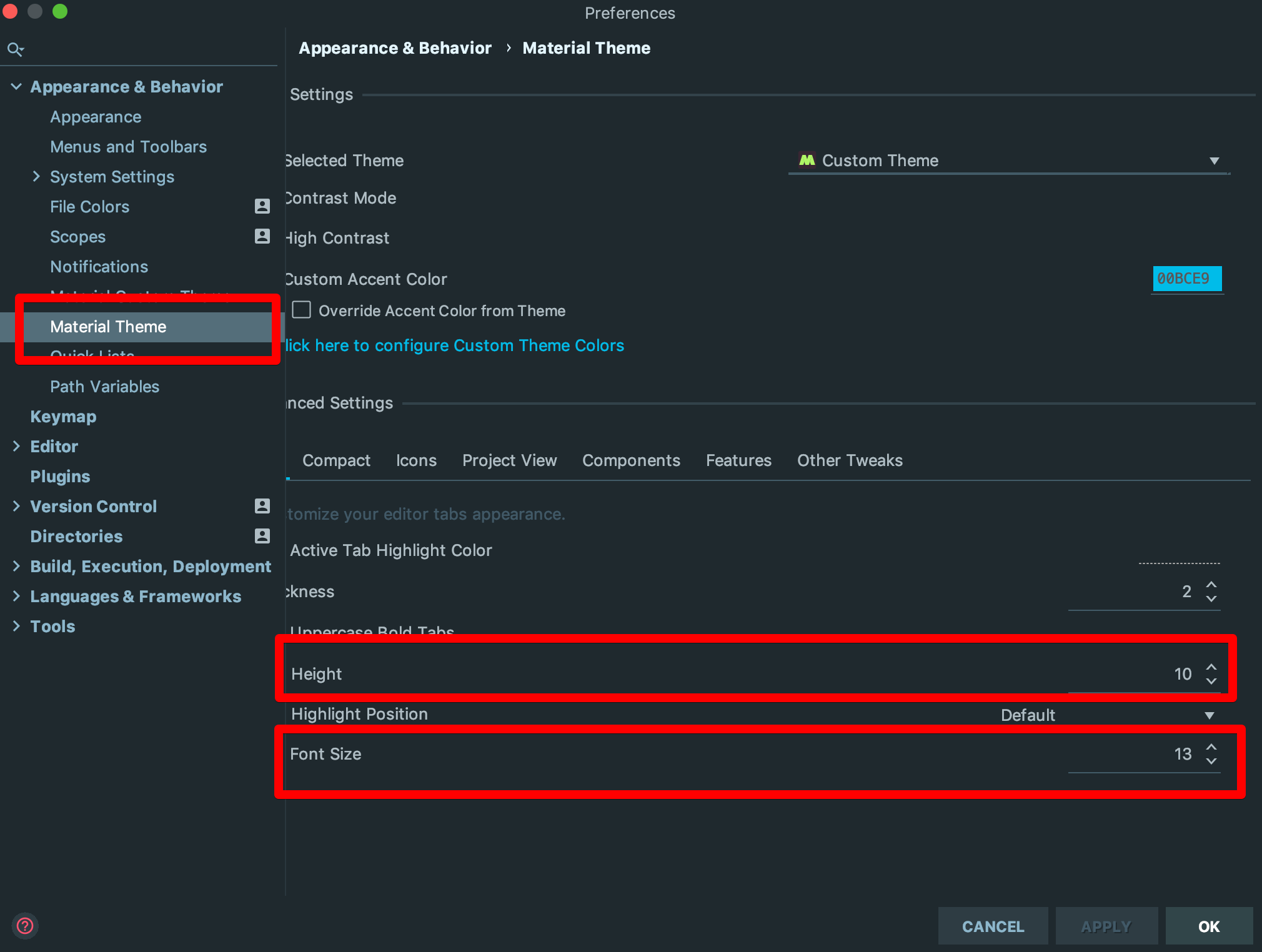Expand the Languages & Frameworks section
This screenshot has width=1262, height=952.
[x=16, y=596]
